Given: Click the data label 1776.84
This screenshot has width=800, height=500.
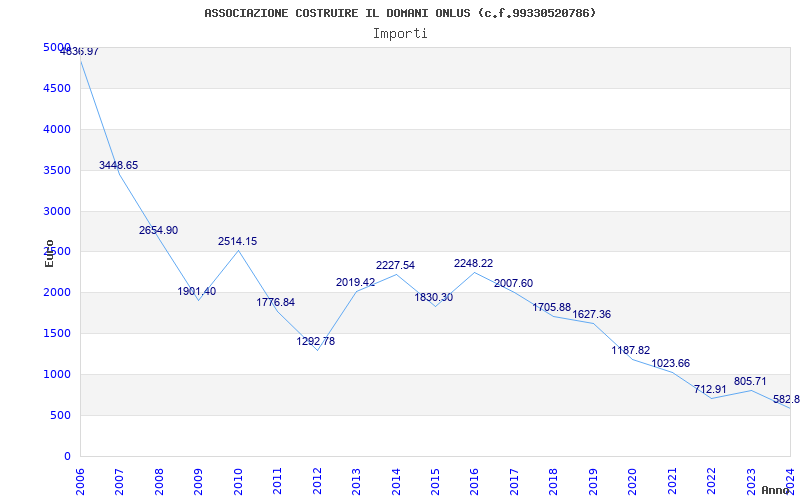Looking at the screenshot, I should click(276, 302).
